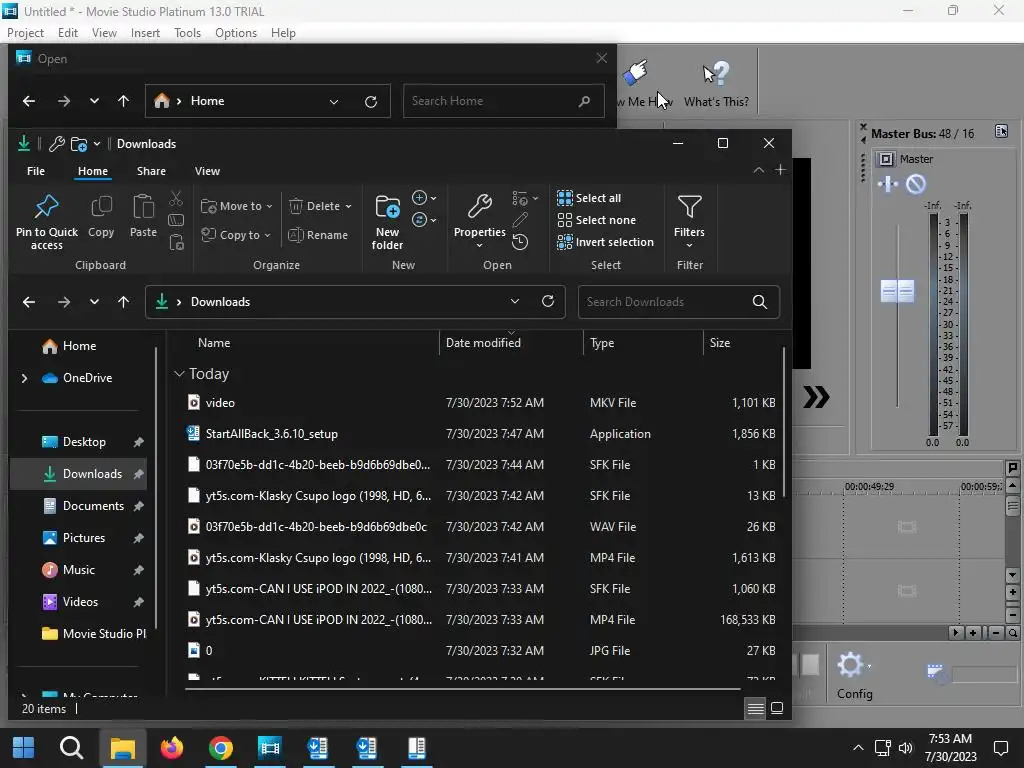
Task: Click the Search Downloads magnifier icon
Action: [760, 302]
